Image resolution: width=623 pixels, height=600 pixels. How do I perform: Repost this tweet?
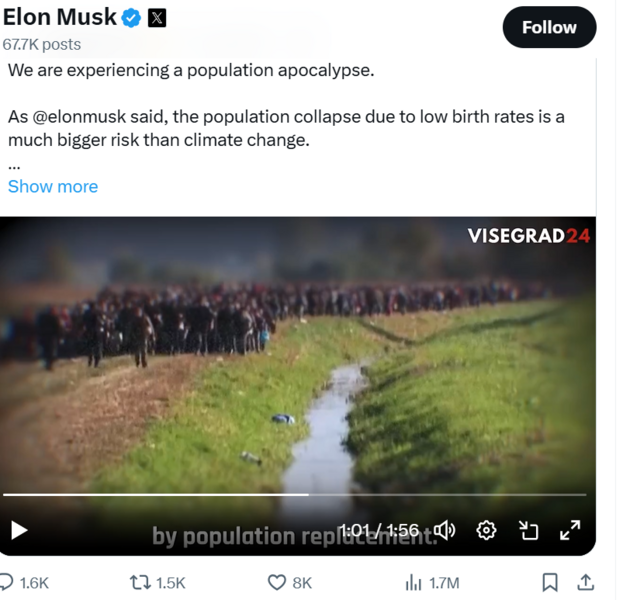(x=141, y=582)
